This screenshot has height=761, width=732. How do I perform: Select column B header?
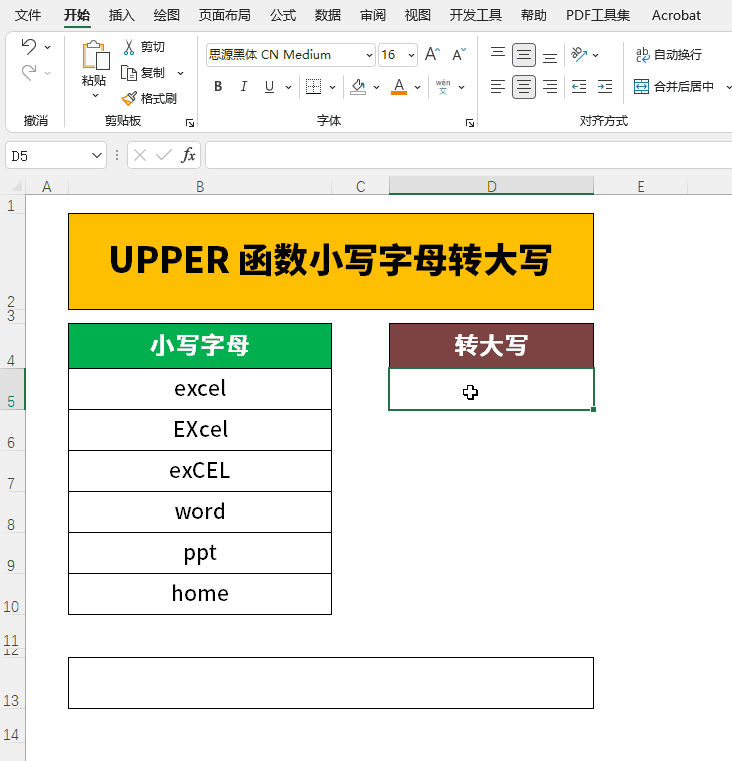coord(200,186)
